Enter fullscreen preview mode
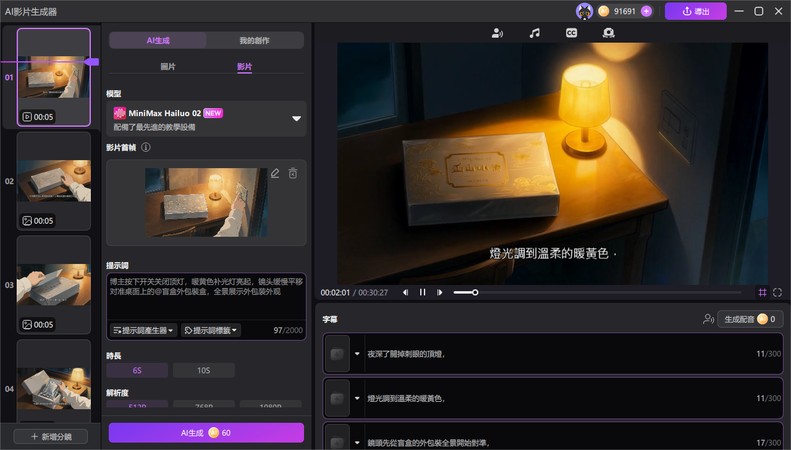Screen dimensions: 791x450 coord(777,292)
